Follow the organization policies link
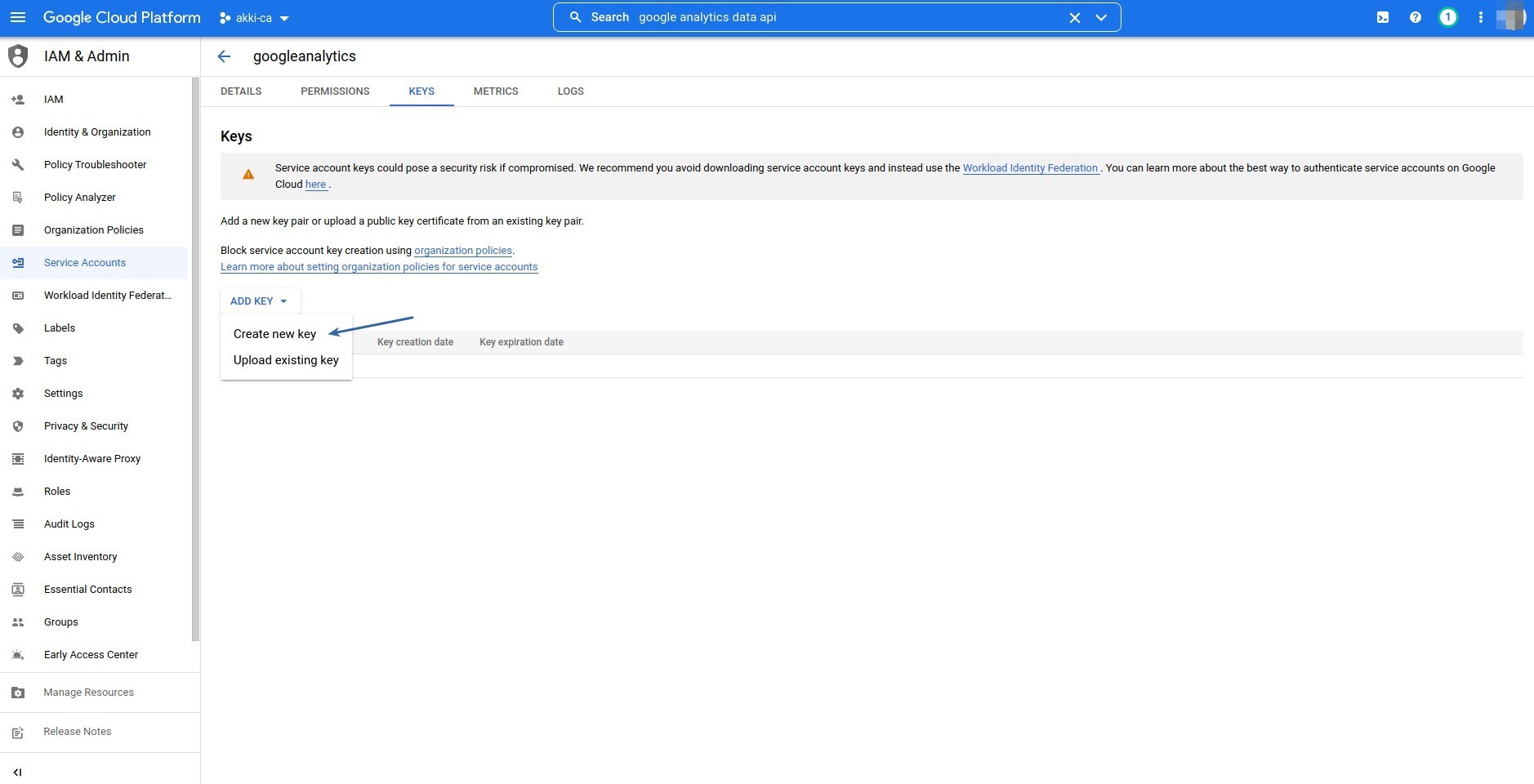Screen dimensions: 1534x784 (463, 251)
